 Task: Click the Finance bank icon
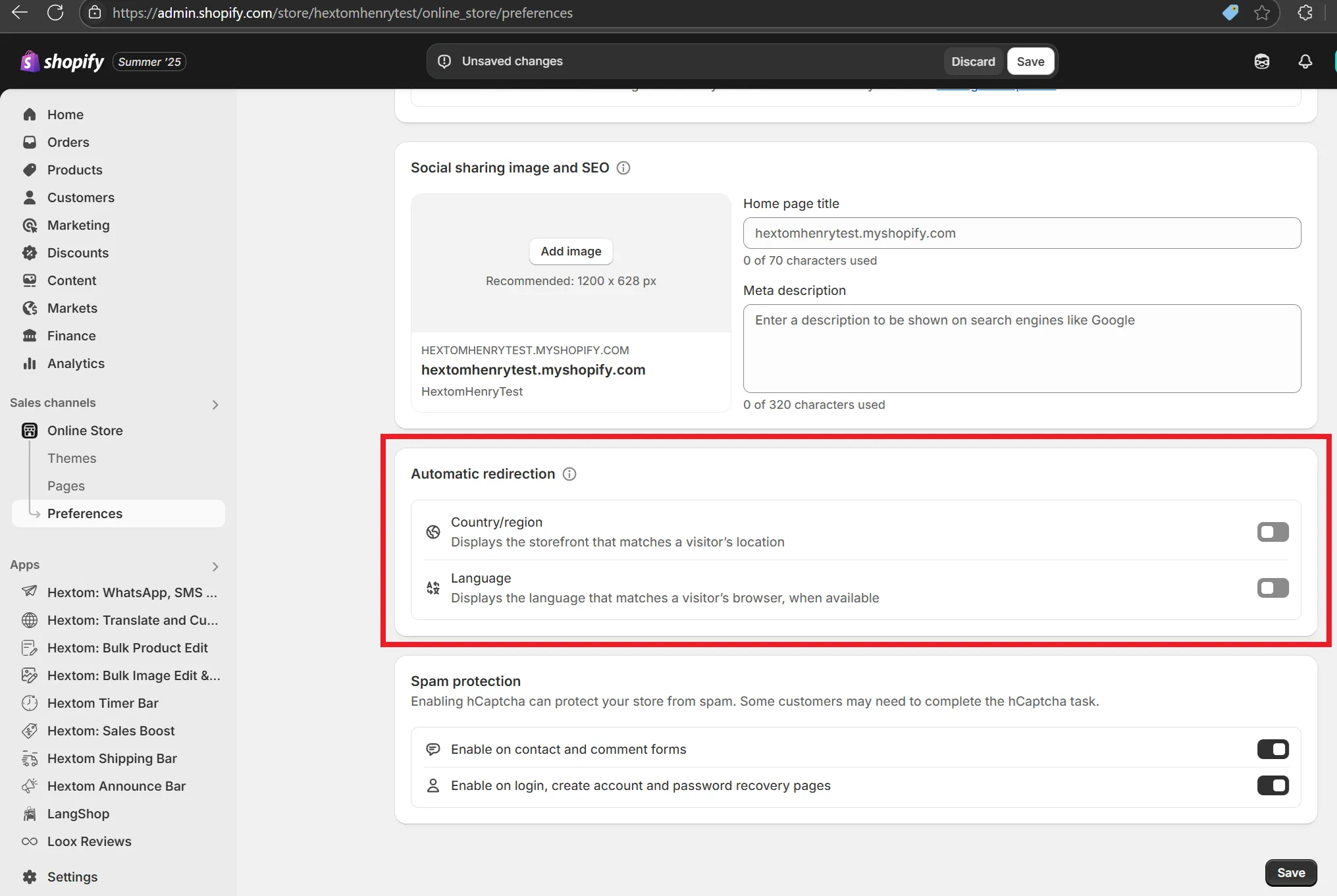(30, 336)
